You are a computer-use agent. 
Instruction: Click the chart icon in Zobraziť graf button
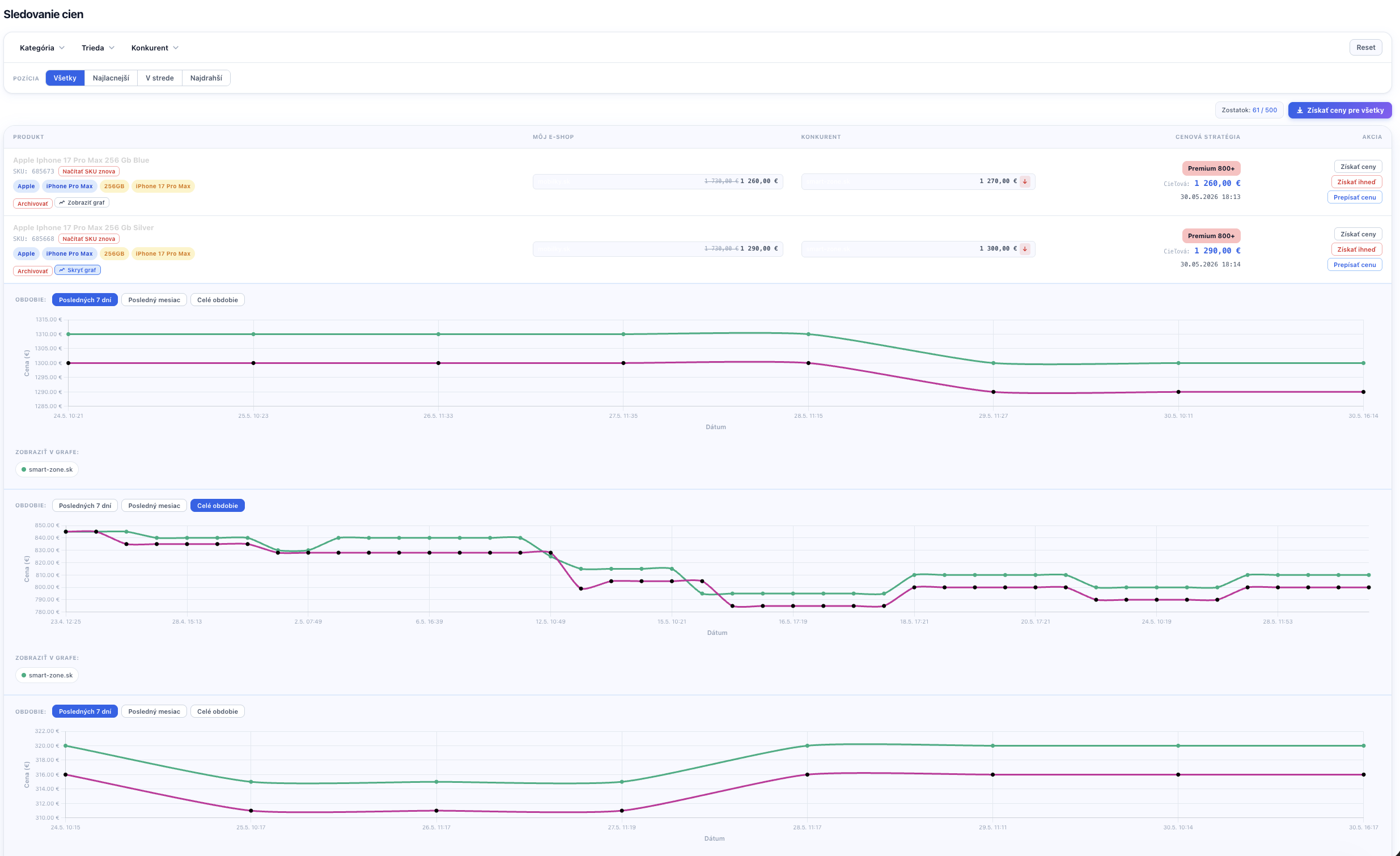(x=62, y=202)
